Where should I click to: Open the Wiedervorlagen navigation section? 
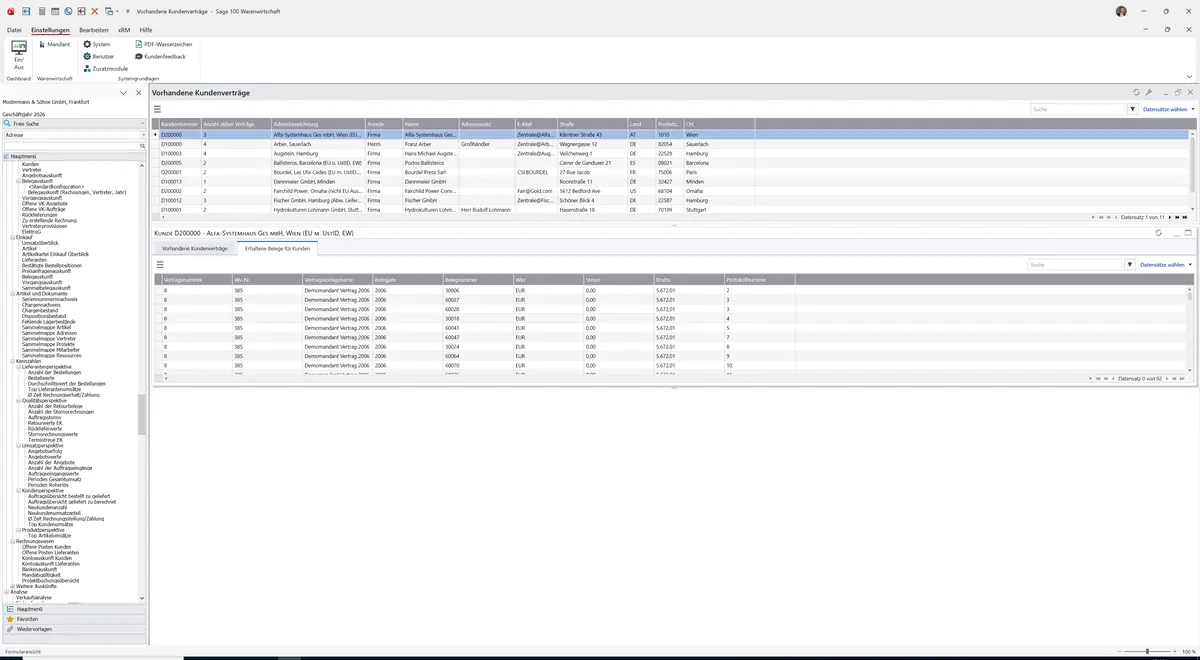[x=74, y=629]
